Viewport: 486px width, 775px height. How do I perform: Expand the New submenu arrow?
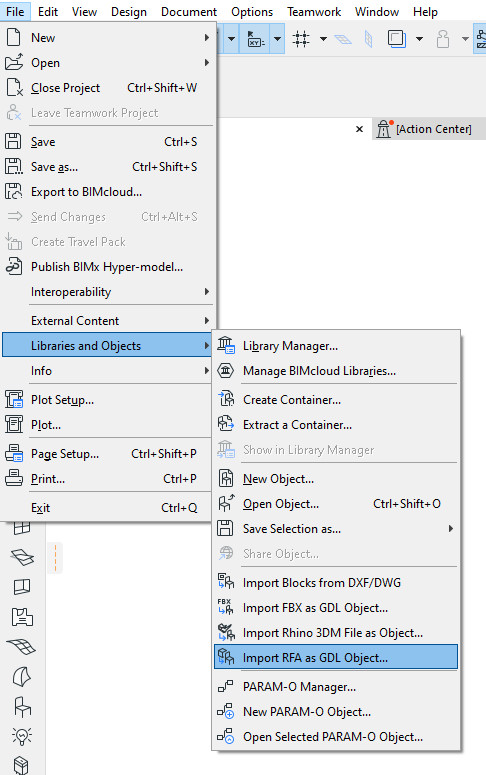(207, 38)
